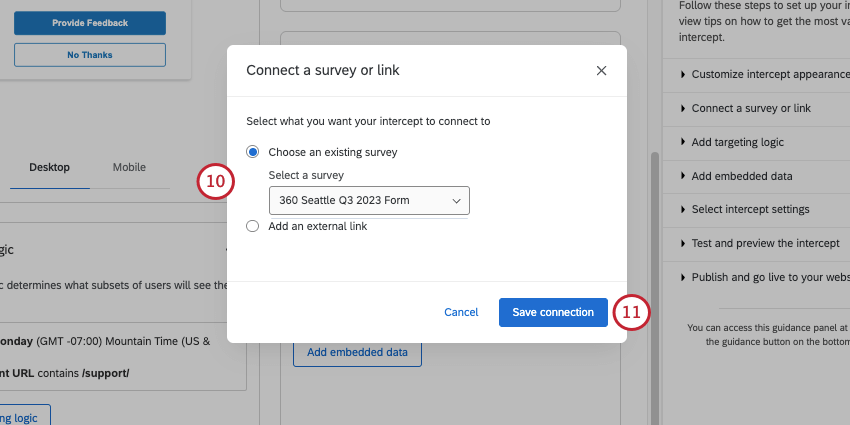This screenshot has height=425, width=850.
Task: Click the Provide Feedback button
Action: click(90, 21)
